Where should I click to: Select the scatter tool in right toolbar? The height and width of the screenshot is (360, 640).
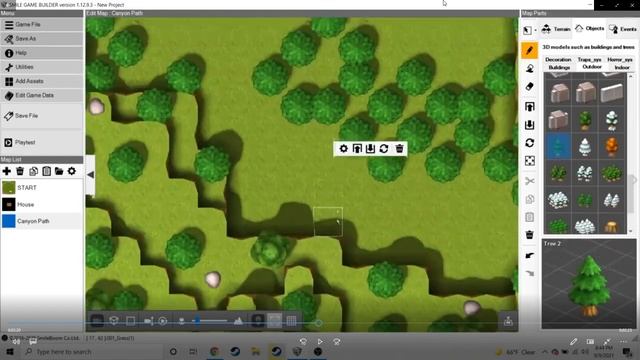pos(529,161)
